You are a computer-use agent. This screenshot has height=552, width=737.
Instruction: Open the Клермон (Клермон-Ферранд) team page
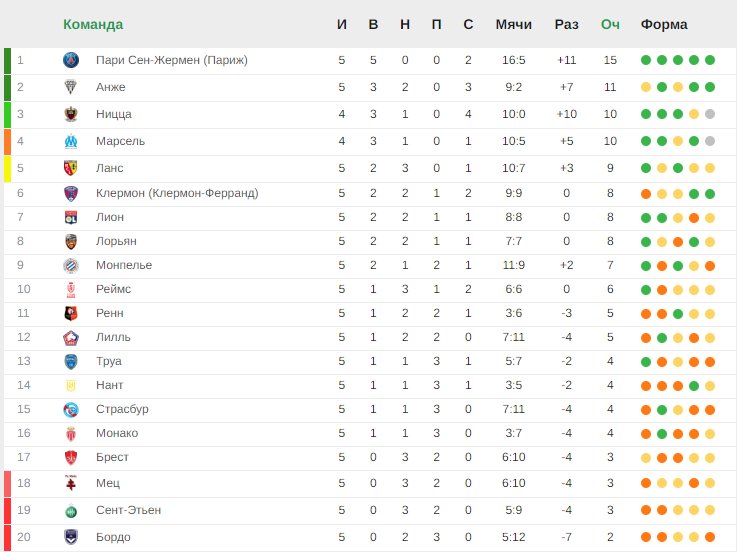coord(177,193)
